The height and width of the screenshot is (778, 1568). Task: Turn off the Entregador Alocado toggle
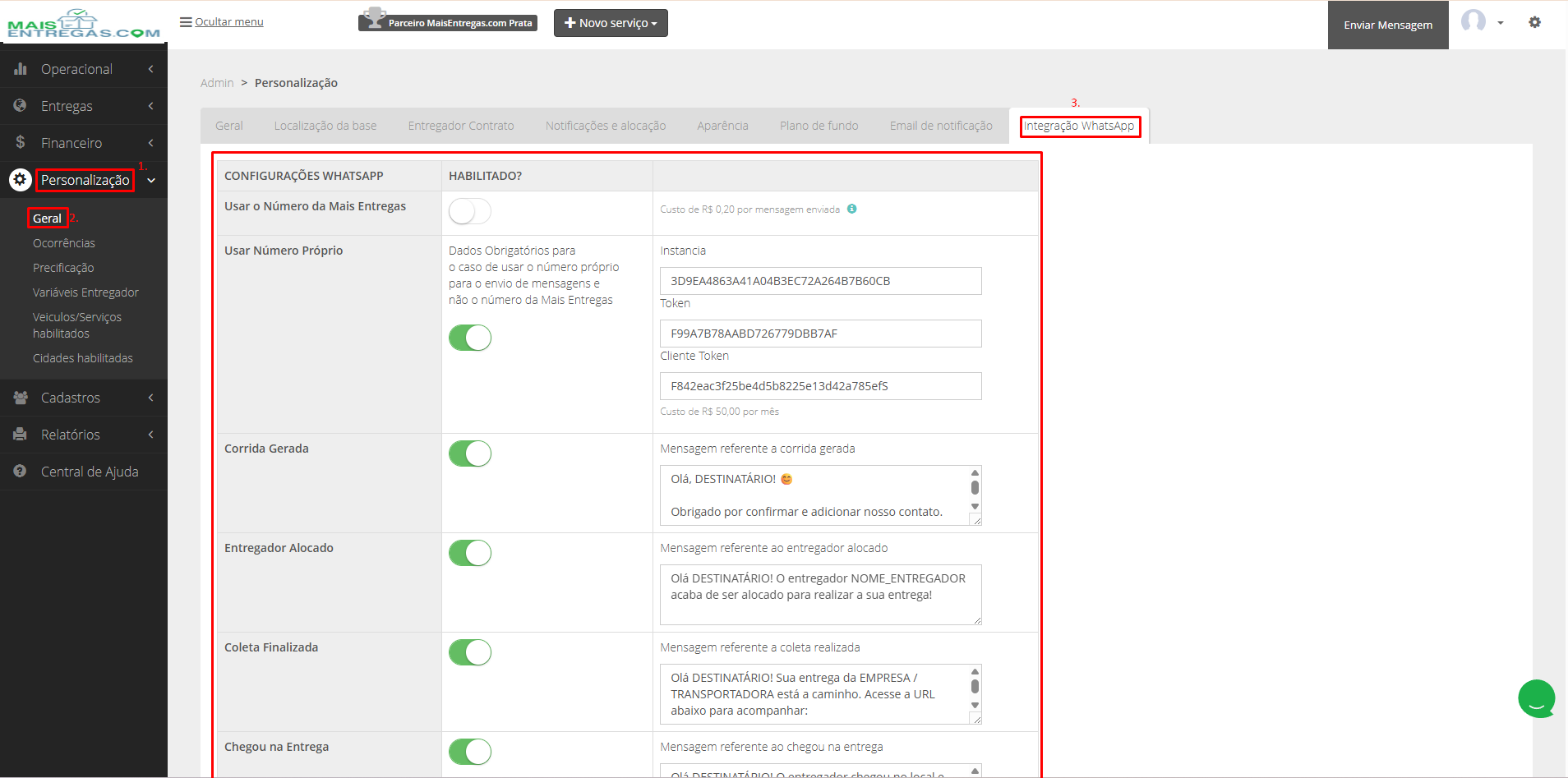(470, 553)
